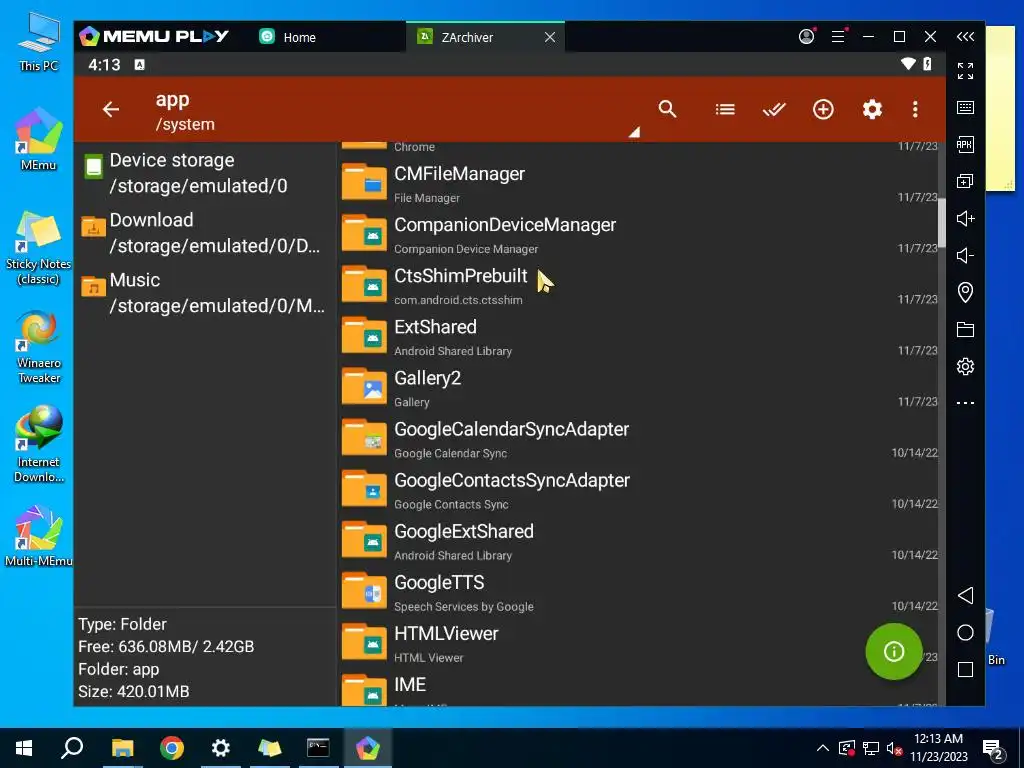The width and height of the screenshot is (1024, 768).
Task: Open the HTMLViewer folder
Action: tap(640, 645)
